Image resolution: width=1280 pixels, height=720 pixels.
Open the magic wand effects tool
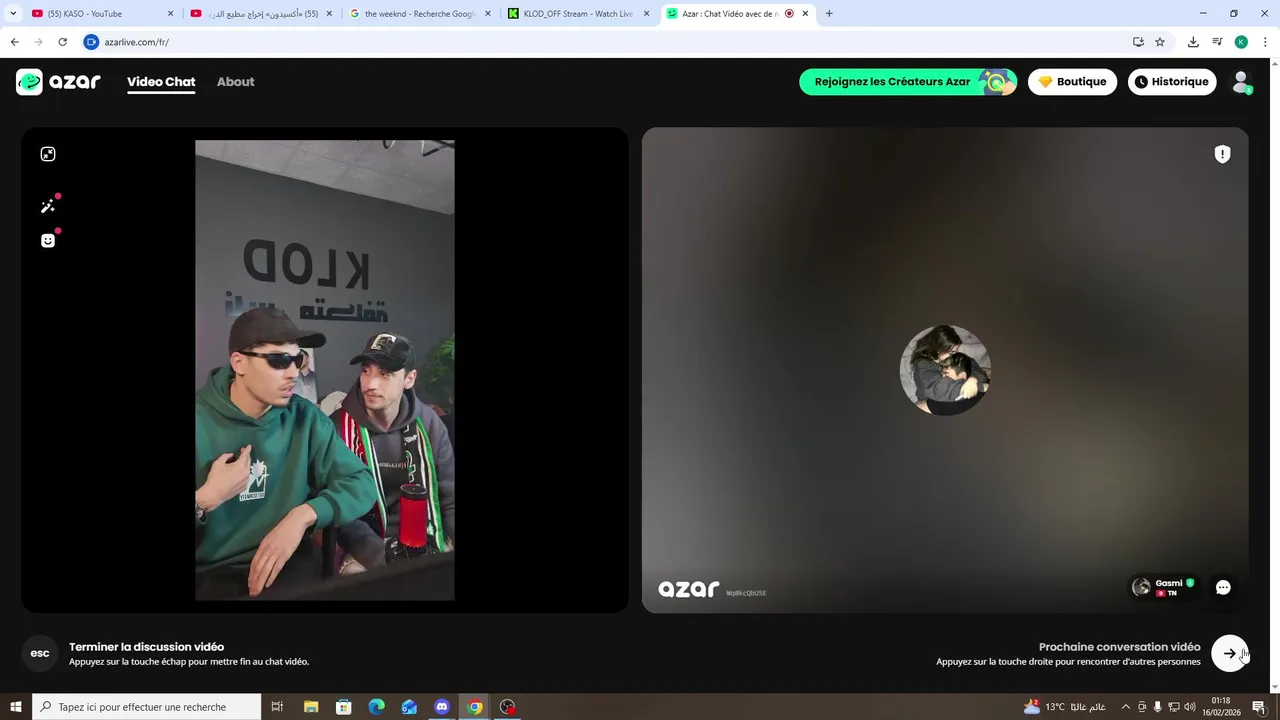[x=47, y=206]
